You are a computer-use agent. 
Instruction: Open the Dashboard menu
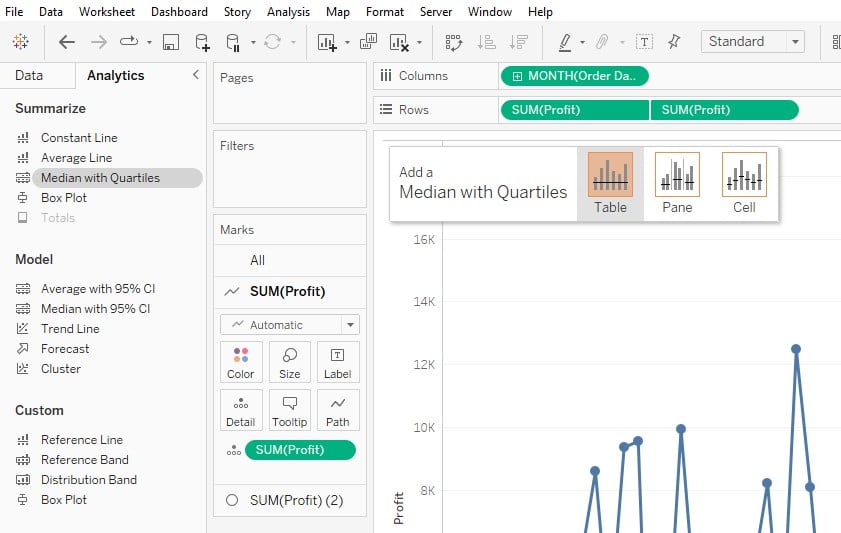[179, 11]
